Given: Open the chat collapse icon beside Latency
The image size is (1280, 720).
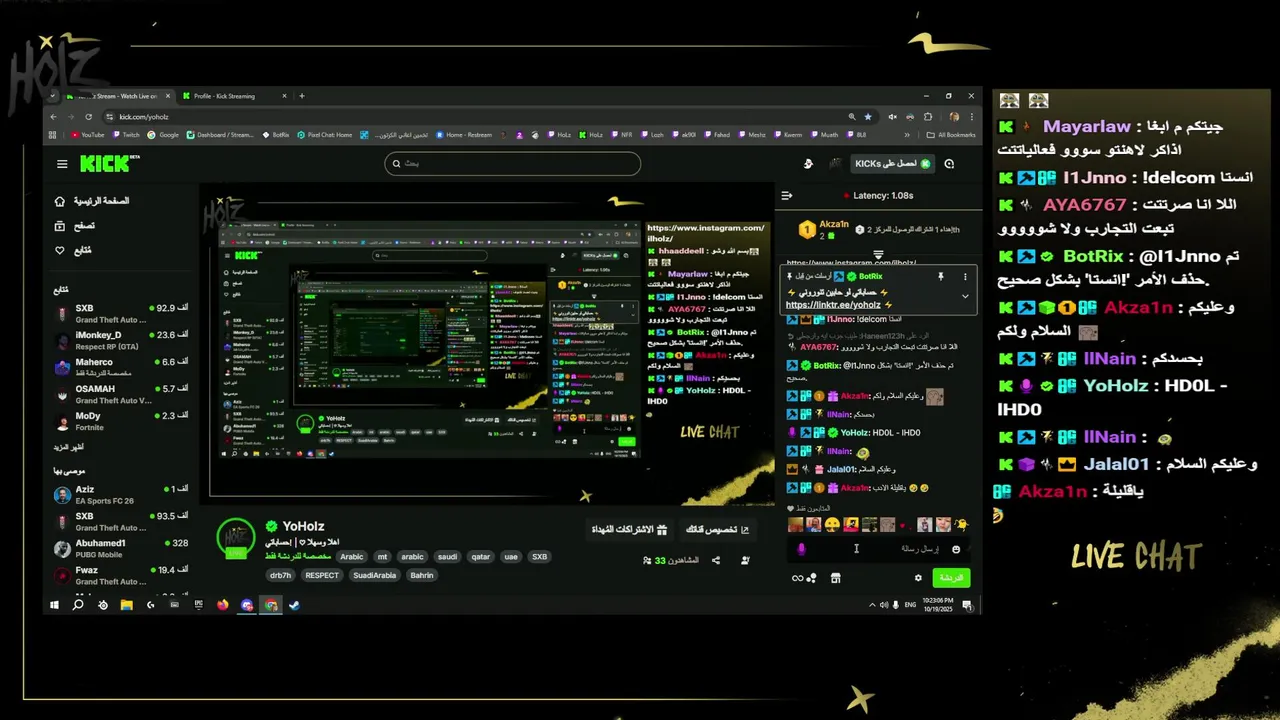Looking at the screenshot, I should (787, 195).
